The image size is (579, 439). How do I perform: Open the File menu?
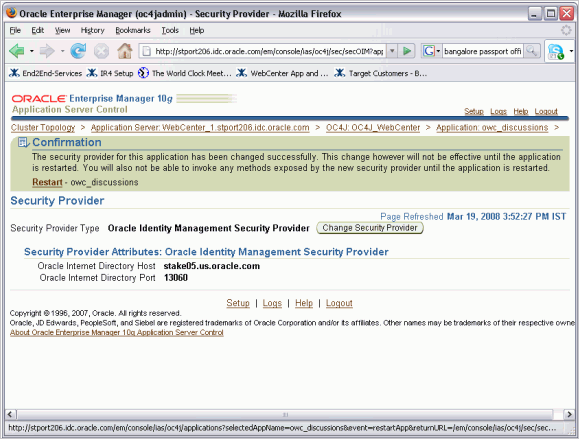click(x=15, y=30)
